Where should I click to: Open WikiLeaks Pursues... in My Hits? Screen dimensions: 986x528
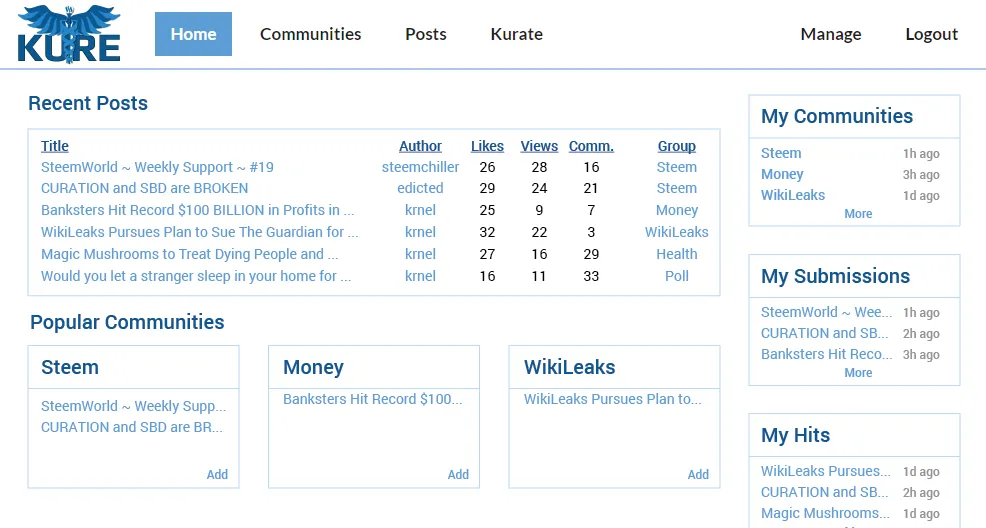[826, 471]
